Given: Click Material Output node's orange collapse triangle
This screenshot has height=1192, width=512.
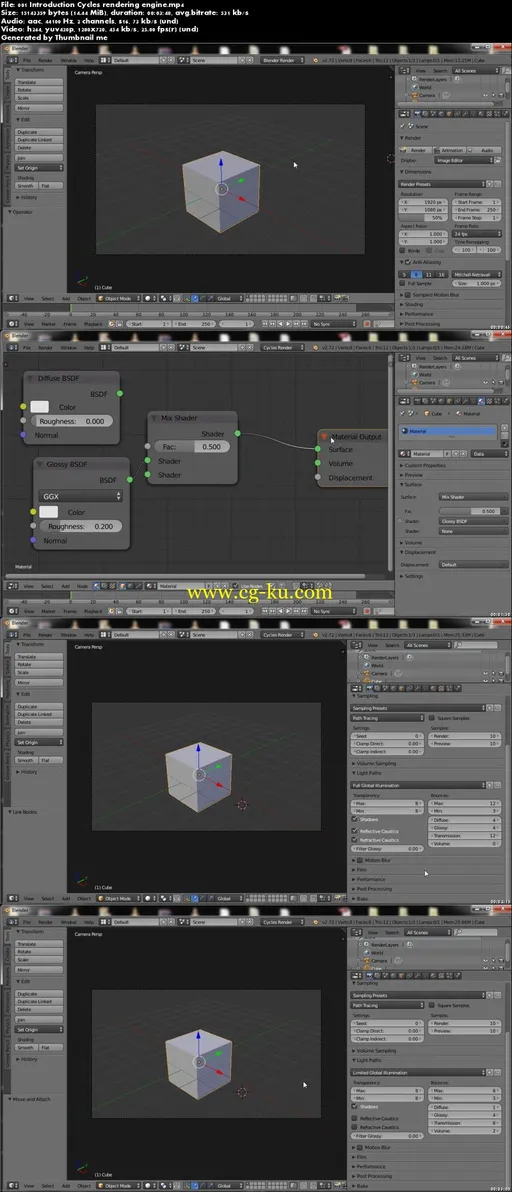Looking at the screenshot, I should [x=324, y=436].
